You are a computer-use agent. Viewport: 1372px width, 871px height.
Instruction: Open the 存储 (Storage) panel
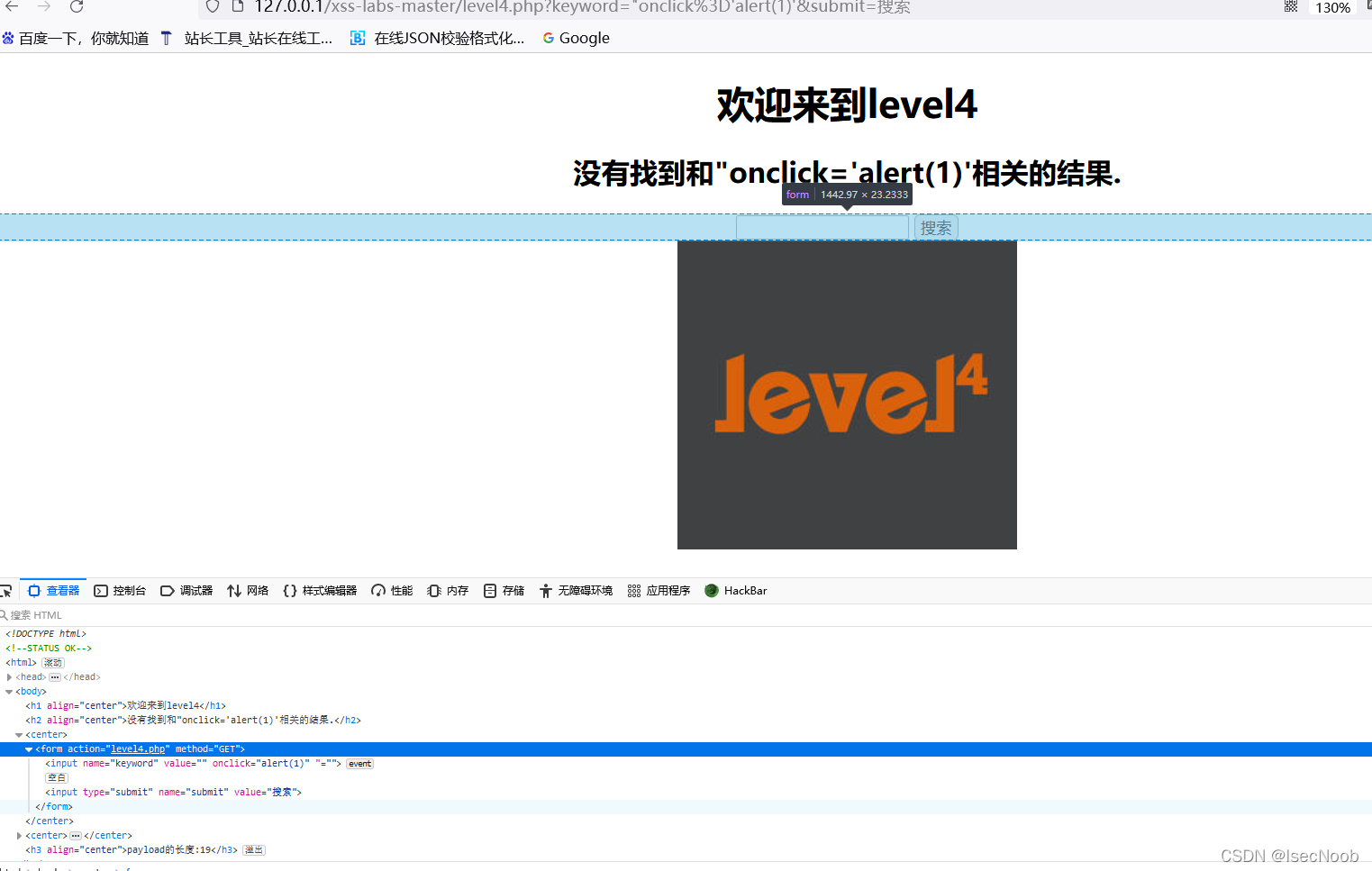[504, 590]
